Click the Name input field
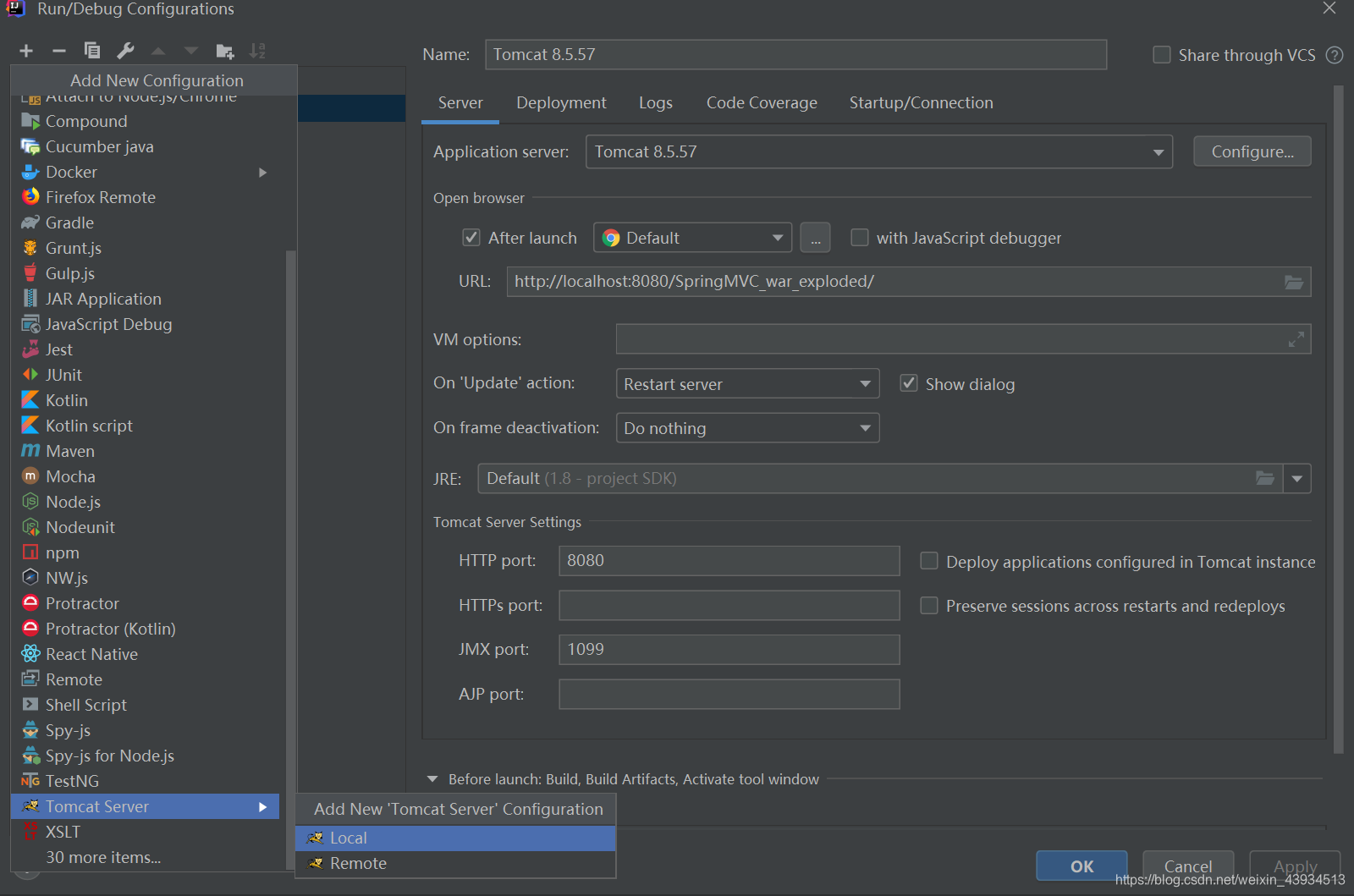The image size is (1354, 896). [x=796, y=55]
